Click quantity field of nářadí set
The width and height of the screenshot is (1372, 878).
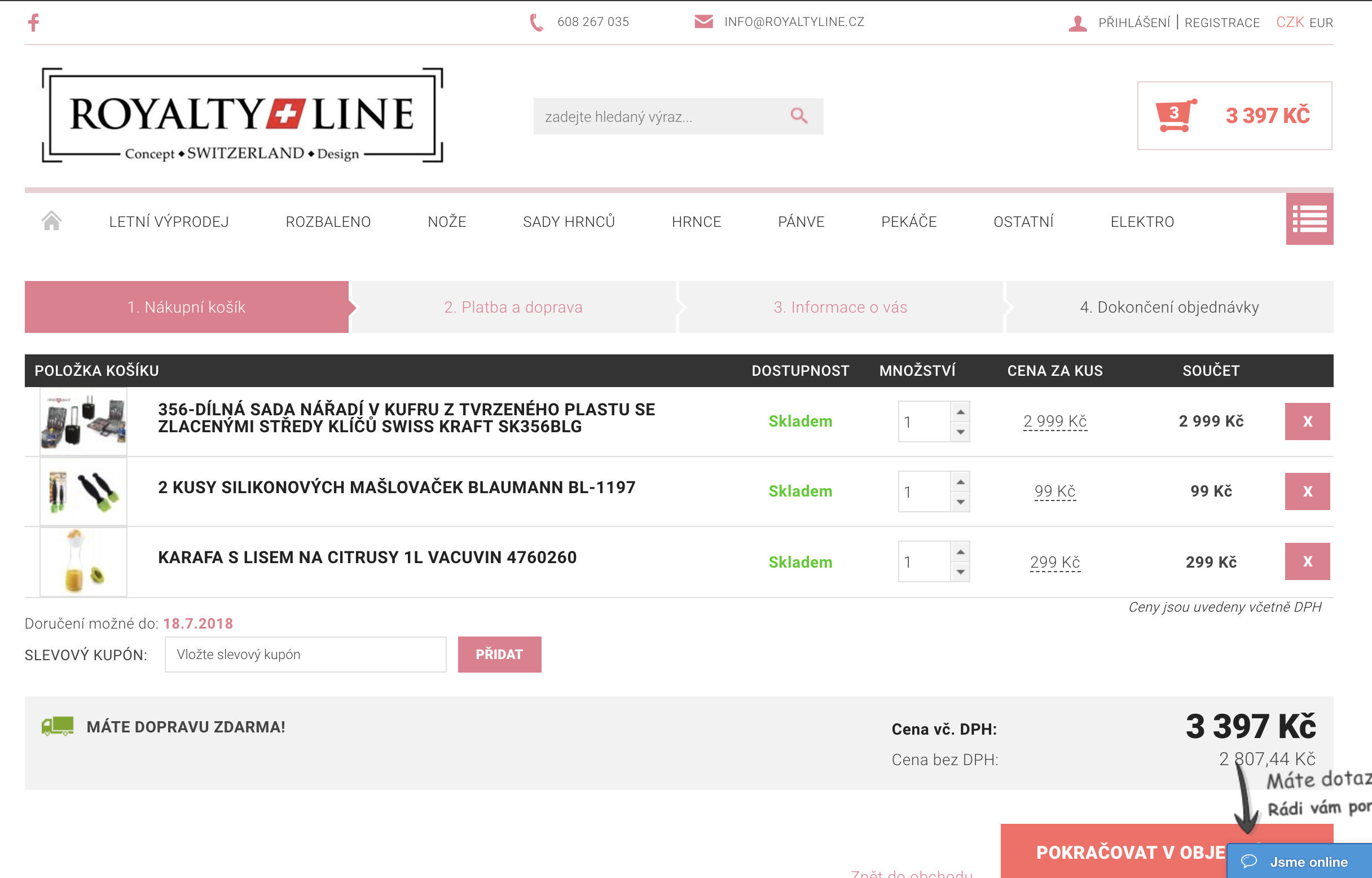pos(924,422)
